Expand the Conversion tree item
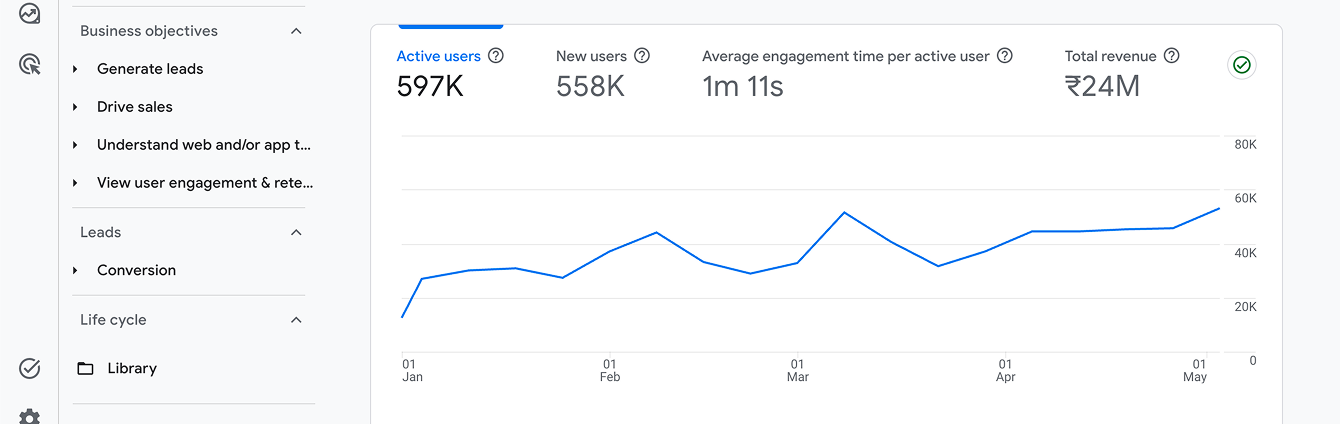Screen dimensions: 1340x424 pyautogui.click(x=76, y=271)
